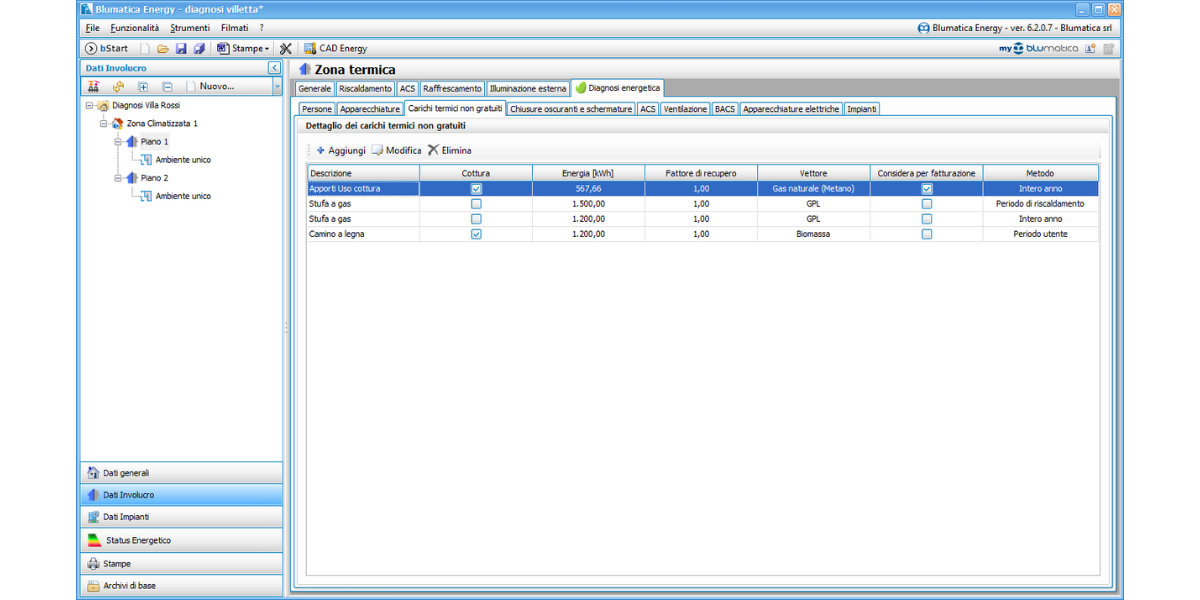Check the Cottura box in the first Stufa a gas row
1200x600 pixels.
(476, 204)
